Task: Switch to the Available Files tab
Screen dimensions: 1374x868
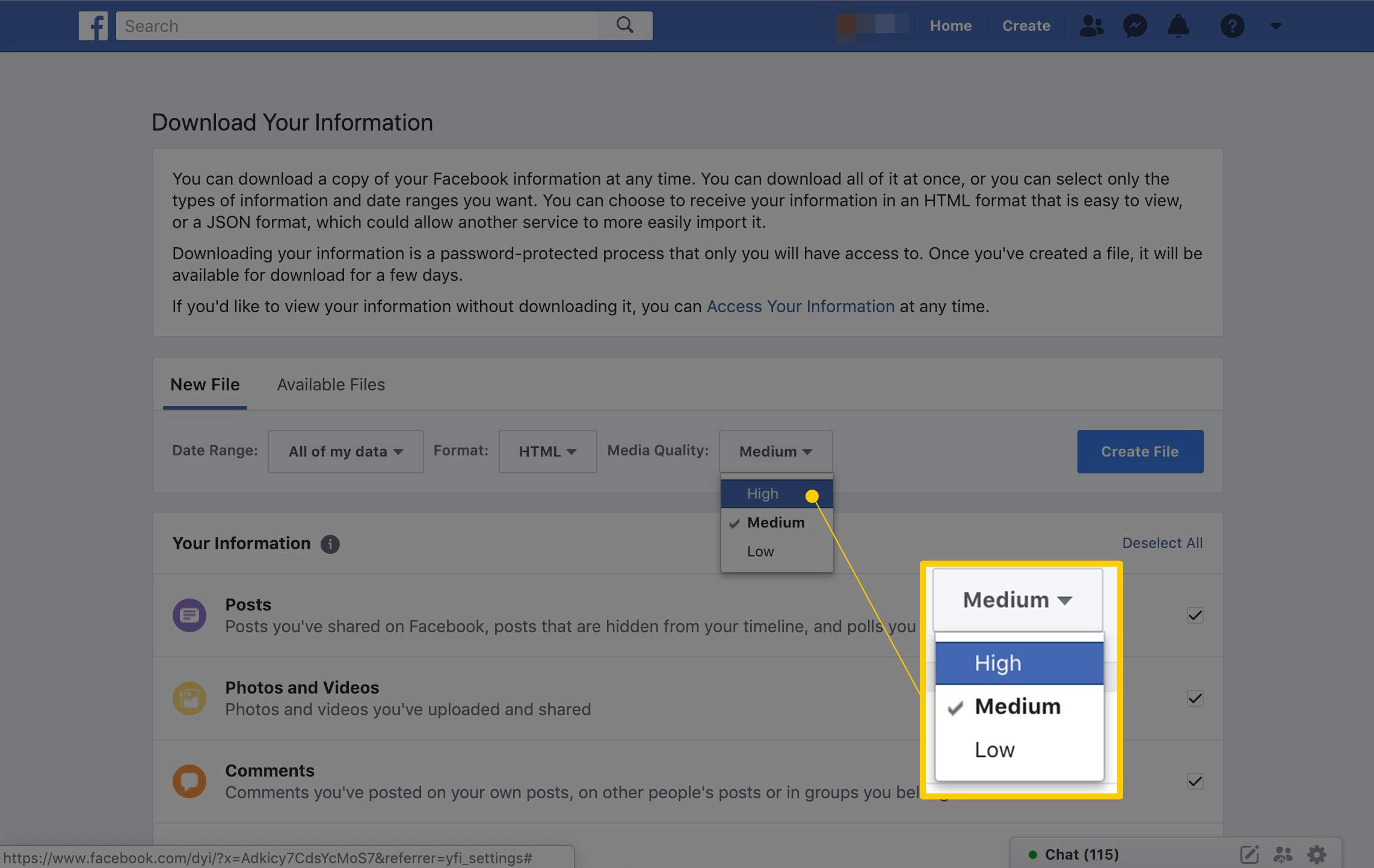Action: (x=330, y=384)
